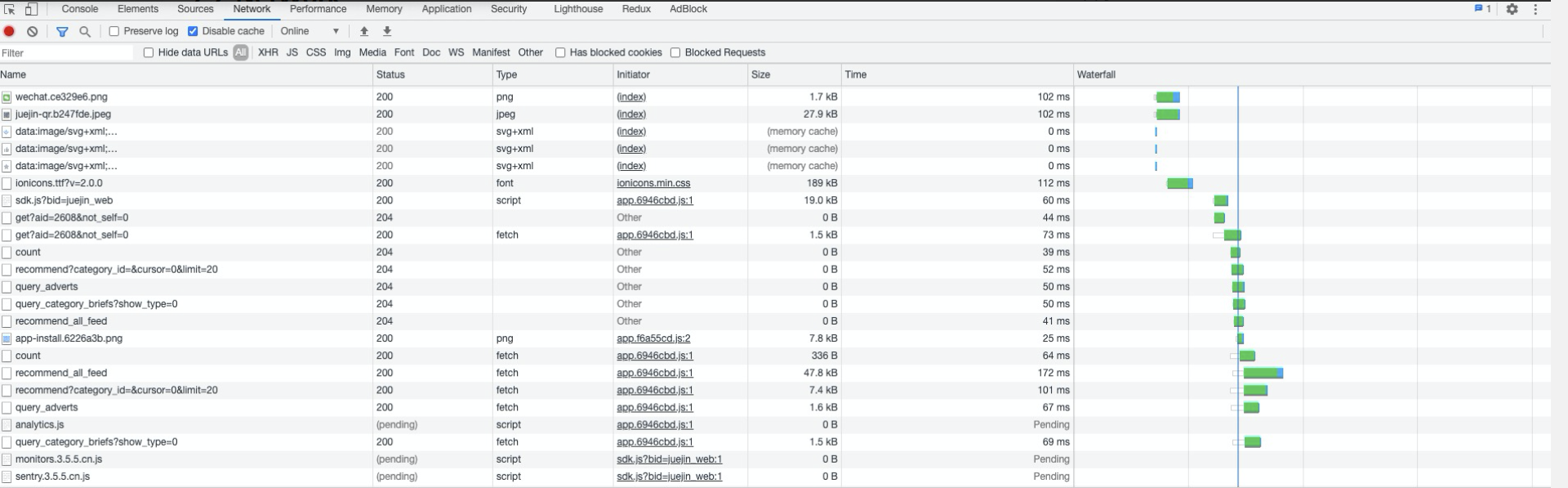
Task: Sort by the Size column header
Action: pyautogui.click(x=795, y=74)
